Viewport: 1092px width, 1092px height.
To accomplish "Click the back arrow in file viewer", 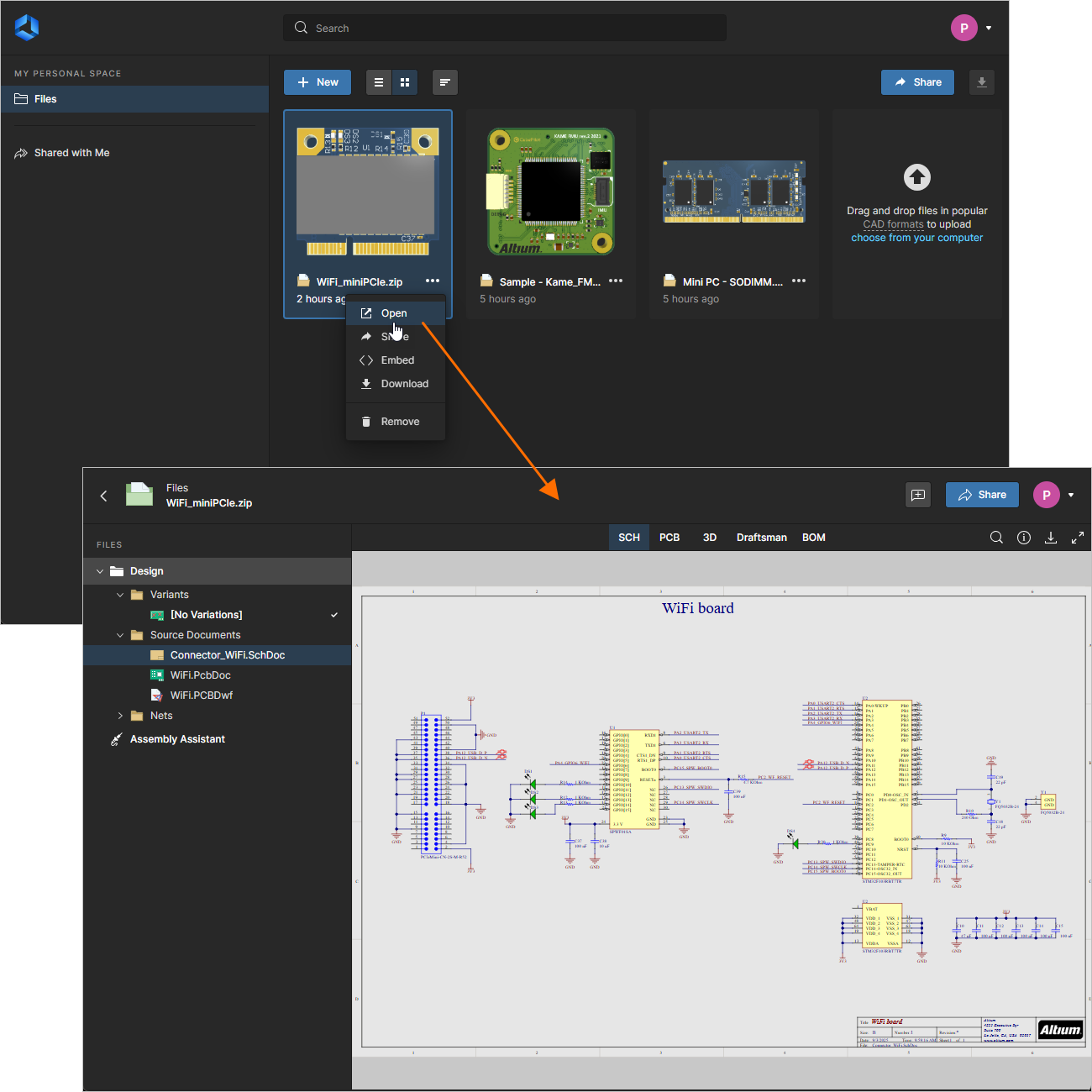I will [104, 496].
